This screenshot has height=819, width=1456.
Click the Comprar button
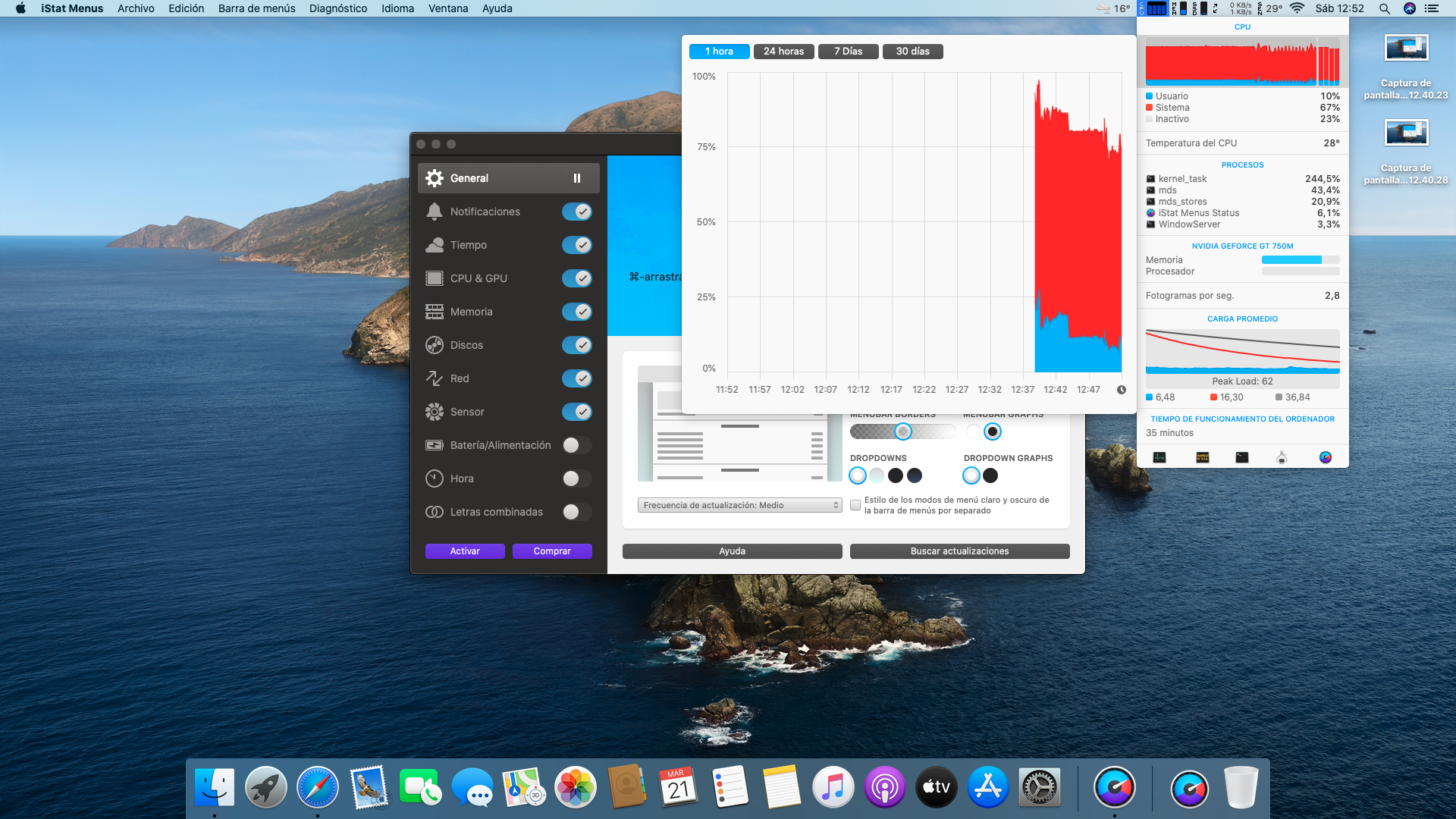[551, 551]
